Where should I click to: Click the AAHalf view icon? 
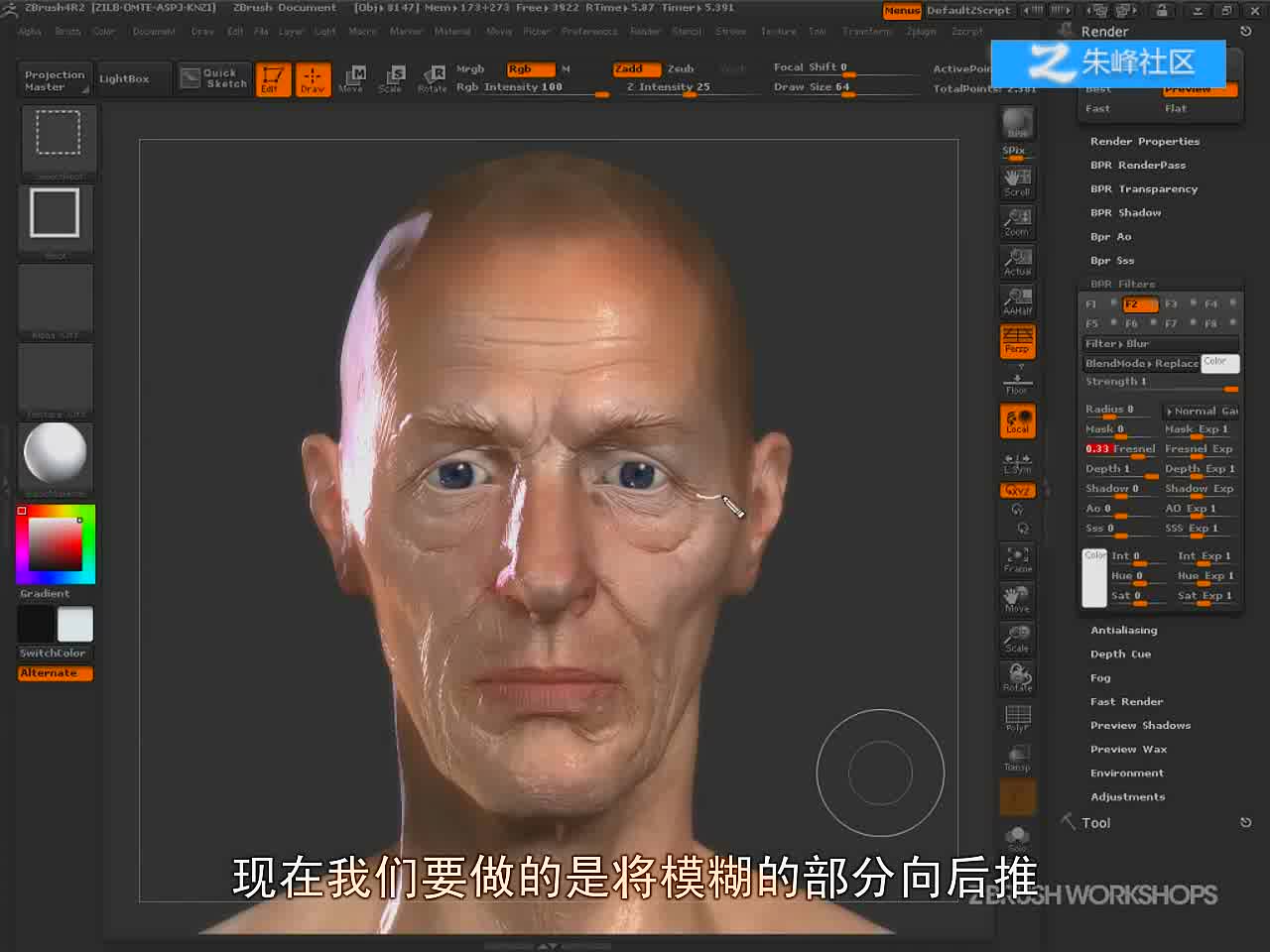pyautogui.click(x=1017, y=300)
